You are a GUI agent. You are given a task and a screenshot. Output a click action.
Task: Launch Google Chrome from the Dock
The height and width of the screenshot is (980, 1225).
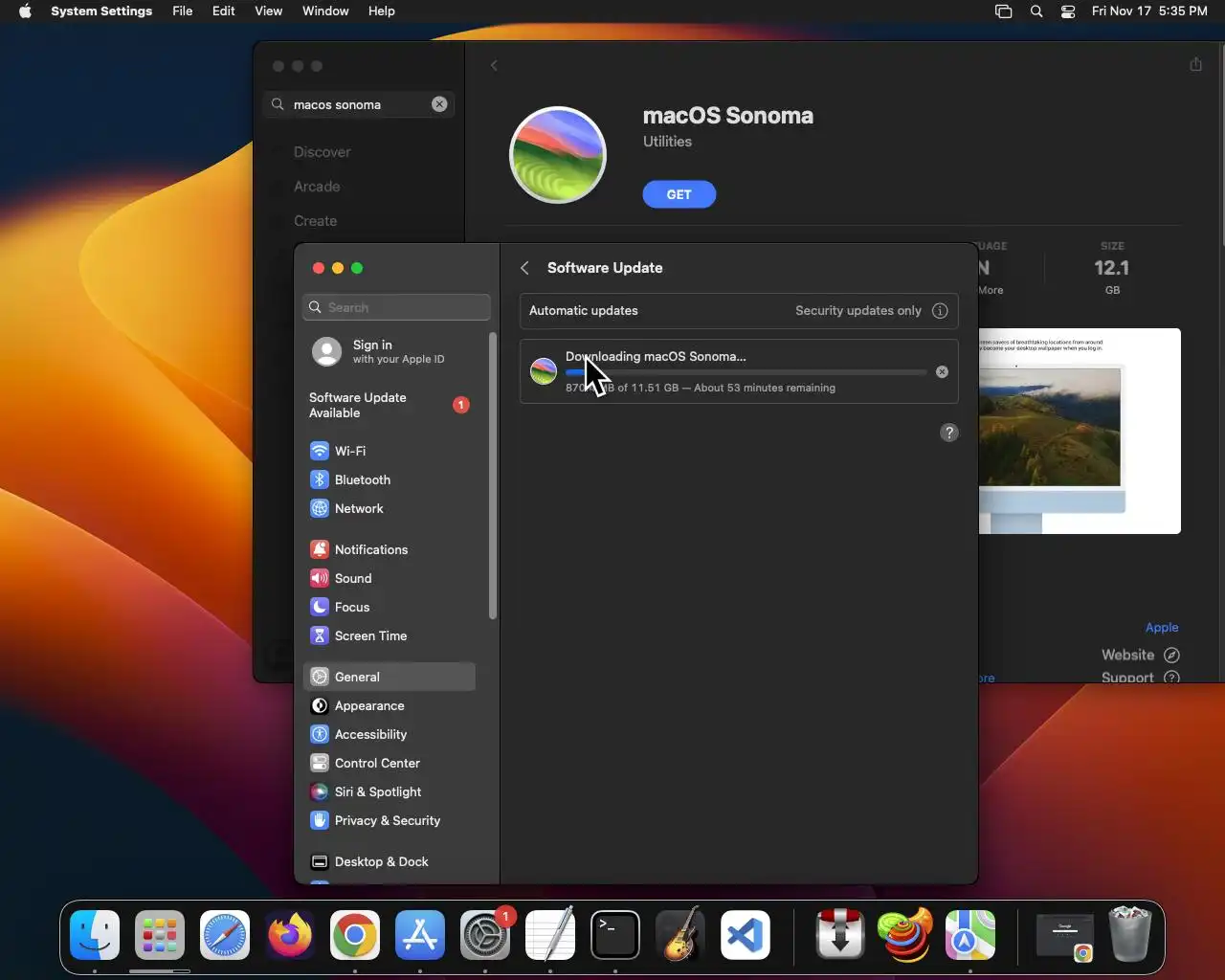point(355,935)
